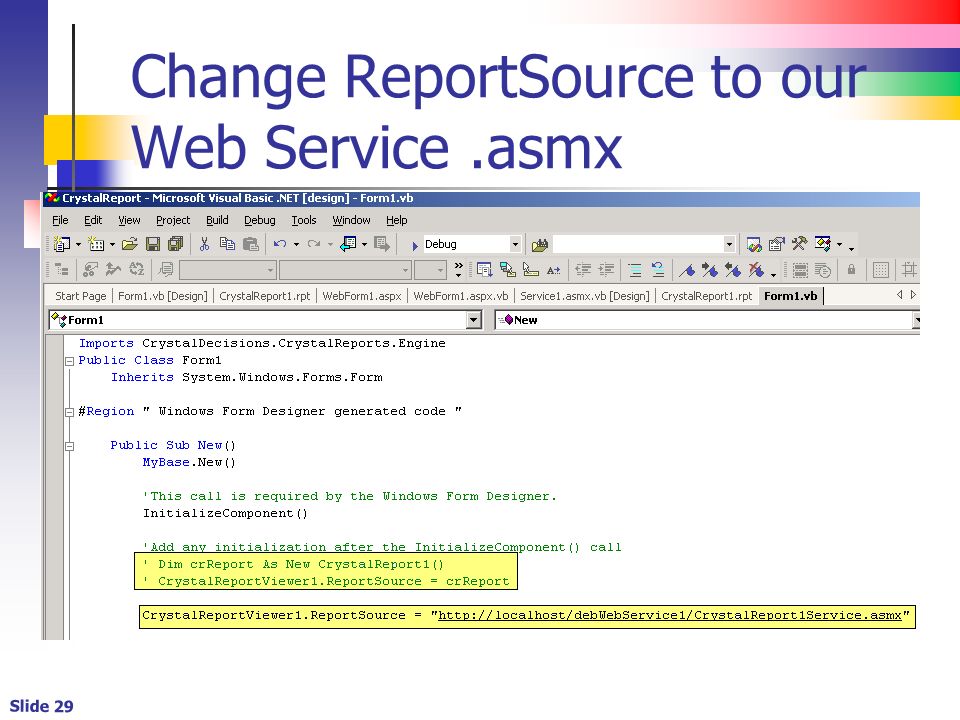Switch to Service1.asmx.vb [Design] tab
This screenshot has height=720, width=960.
point(585,296)
